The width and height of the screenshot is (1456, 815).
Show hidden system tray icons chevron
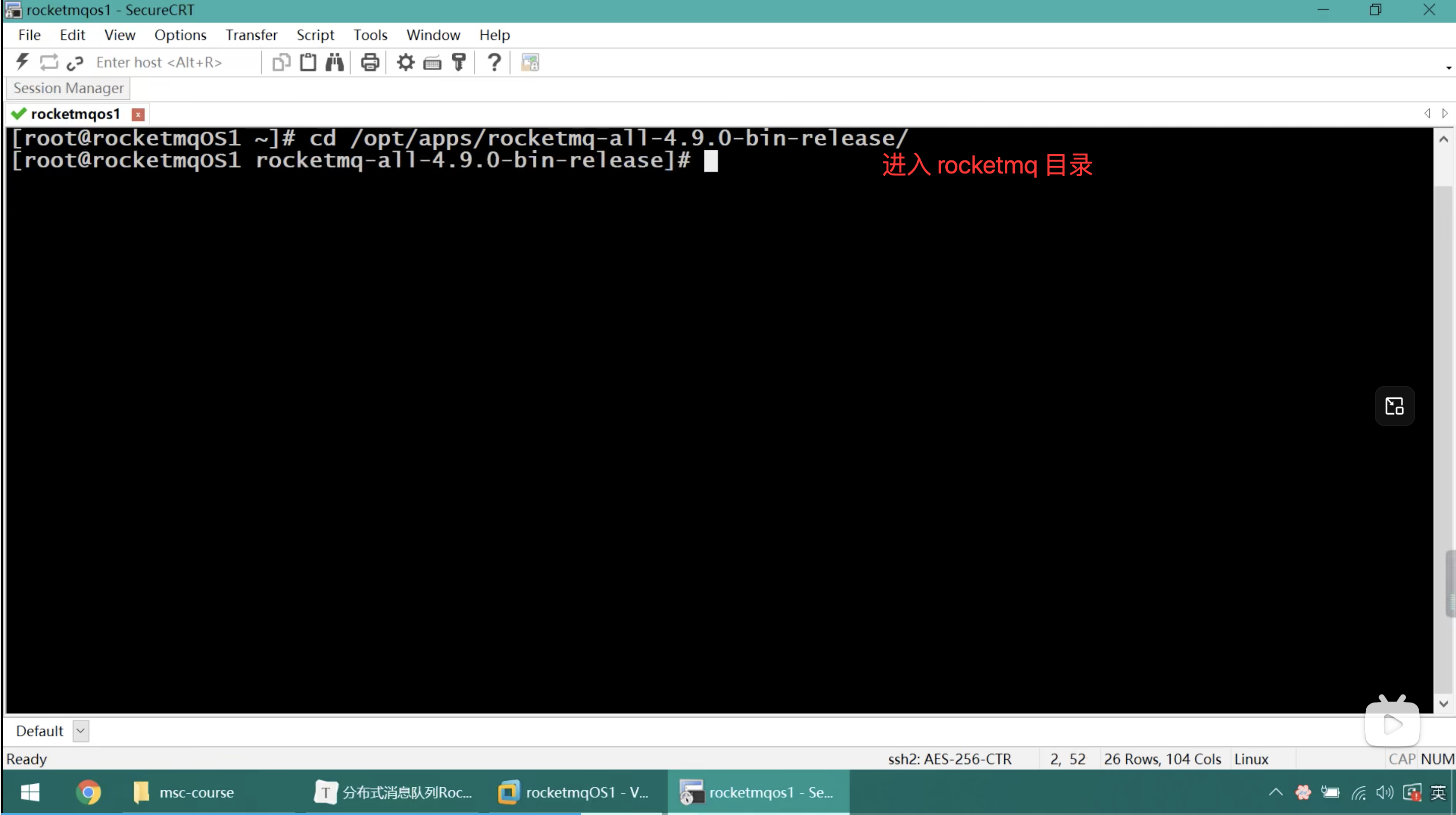(x=1276, y=792)
